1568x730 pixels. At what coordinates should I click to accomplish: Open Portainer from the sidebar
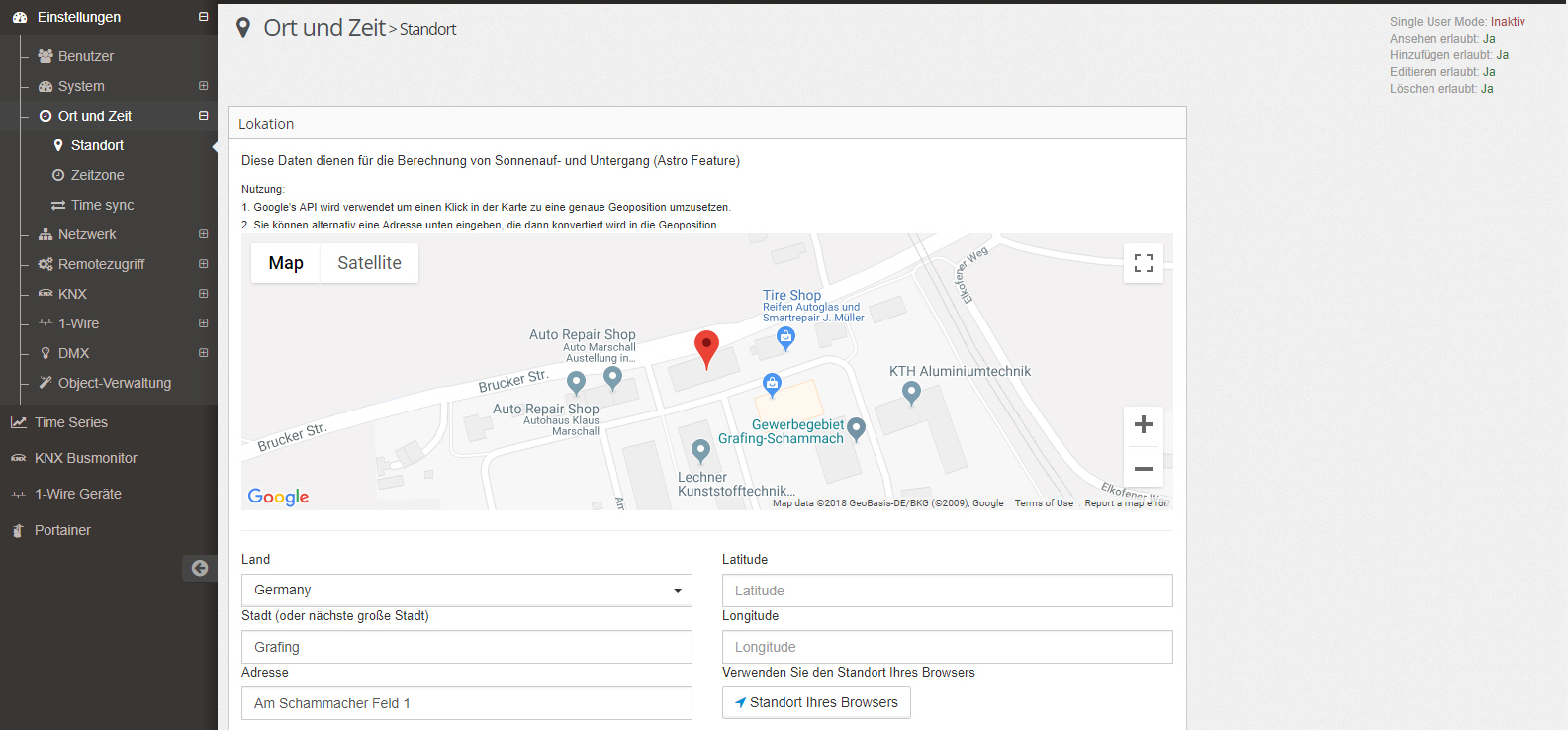pos(62,530)
